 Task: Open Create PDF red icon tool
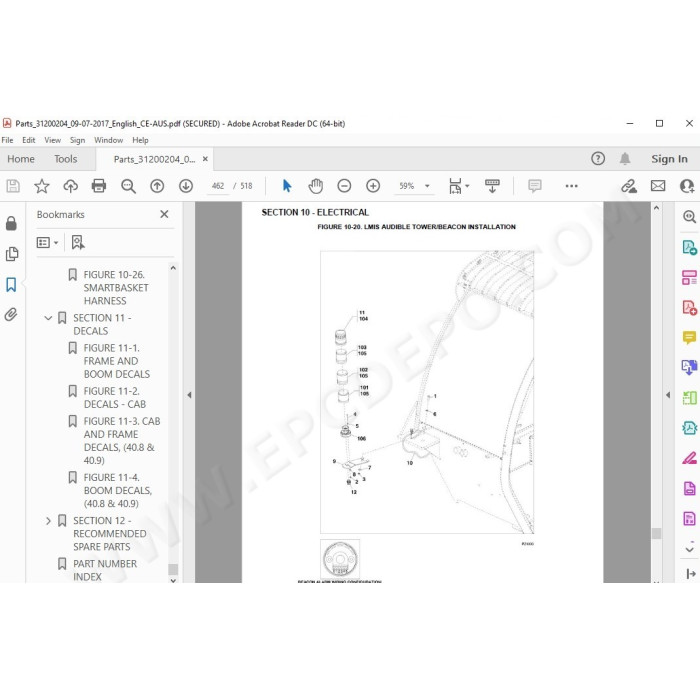(x=689, y=308)
